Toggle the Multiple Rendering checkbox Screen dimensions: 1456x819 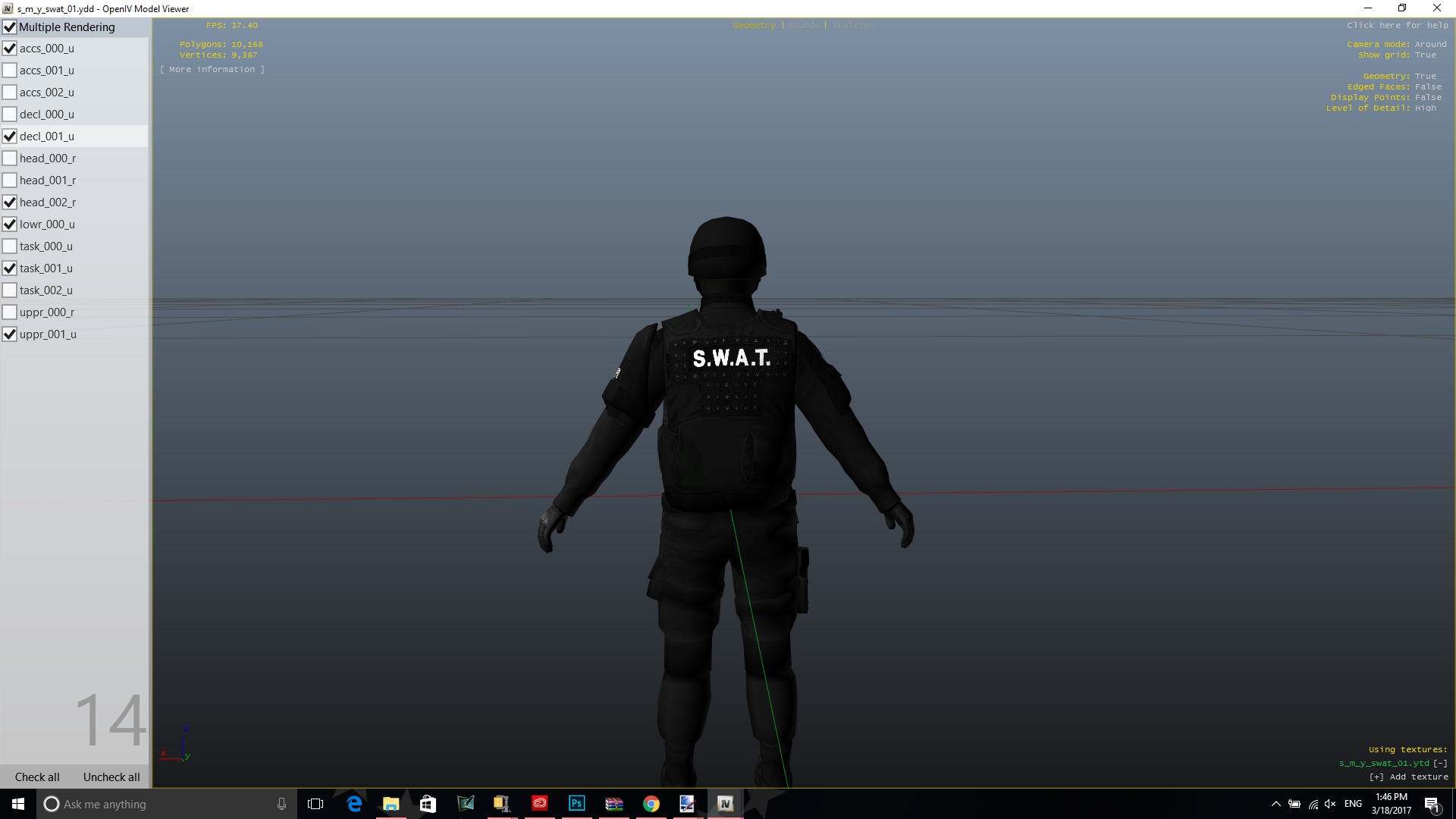coord(10,27)
